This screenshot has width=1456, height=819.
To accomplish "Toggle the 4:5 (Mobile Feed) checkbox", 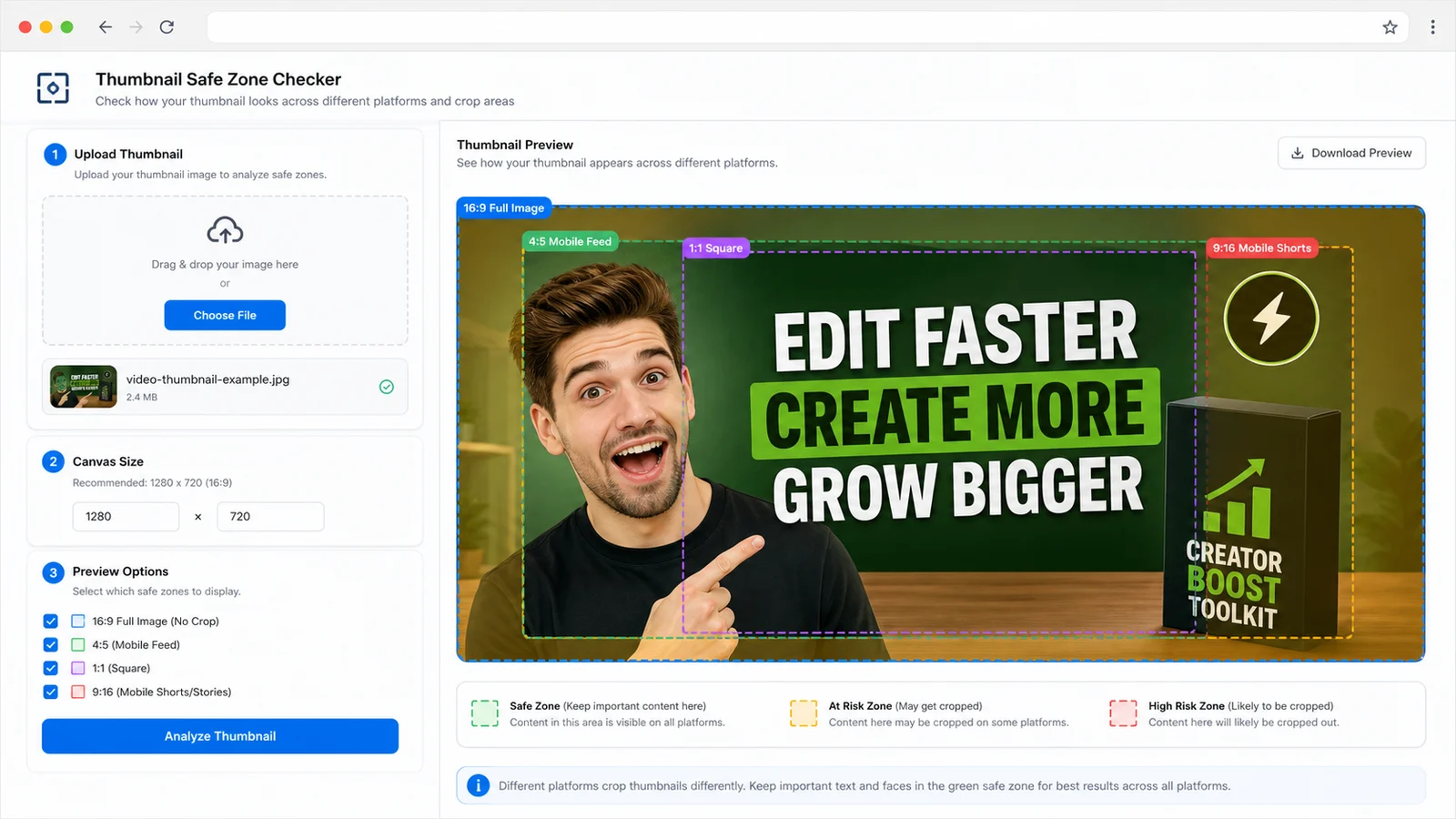I will [x=51, y=644].
